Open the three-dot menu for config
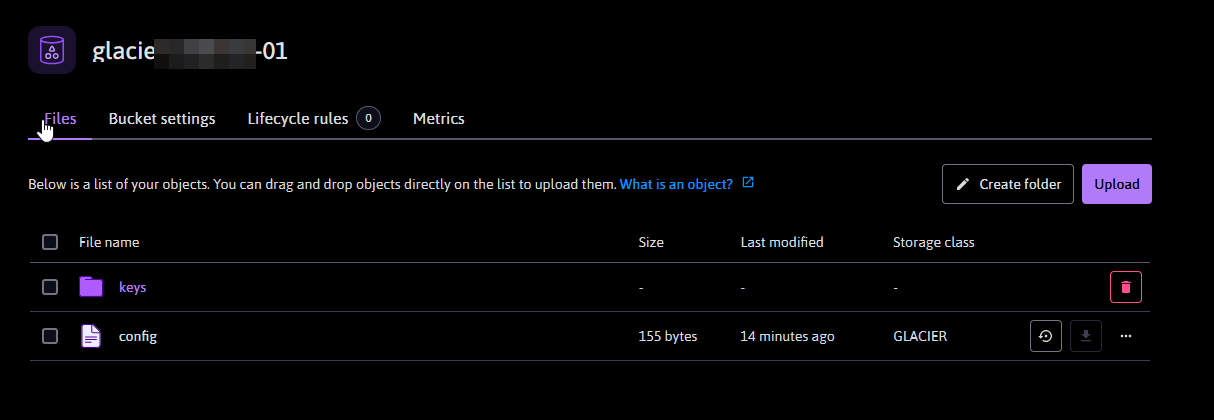The width and height of the screenshot is (1214, 420). click(1126, 336)
